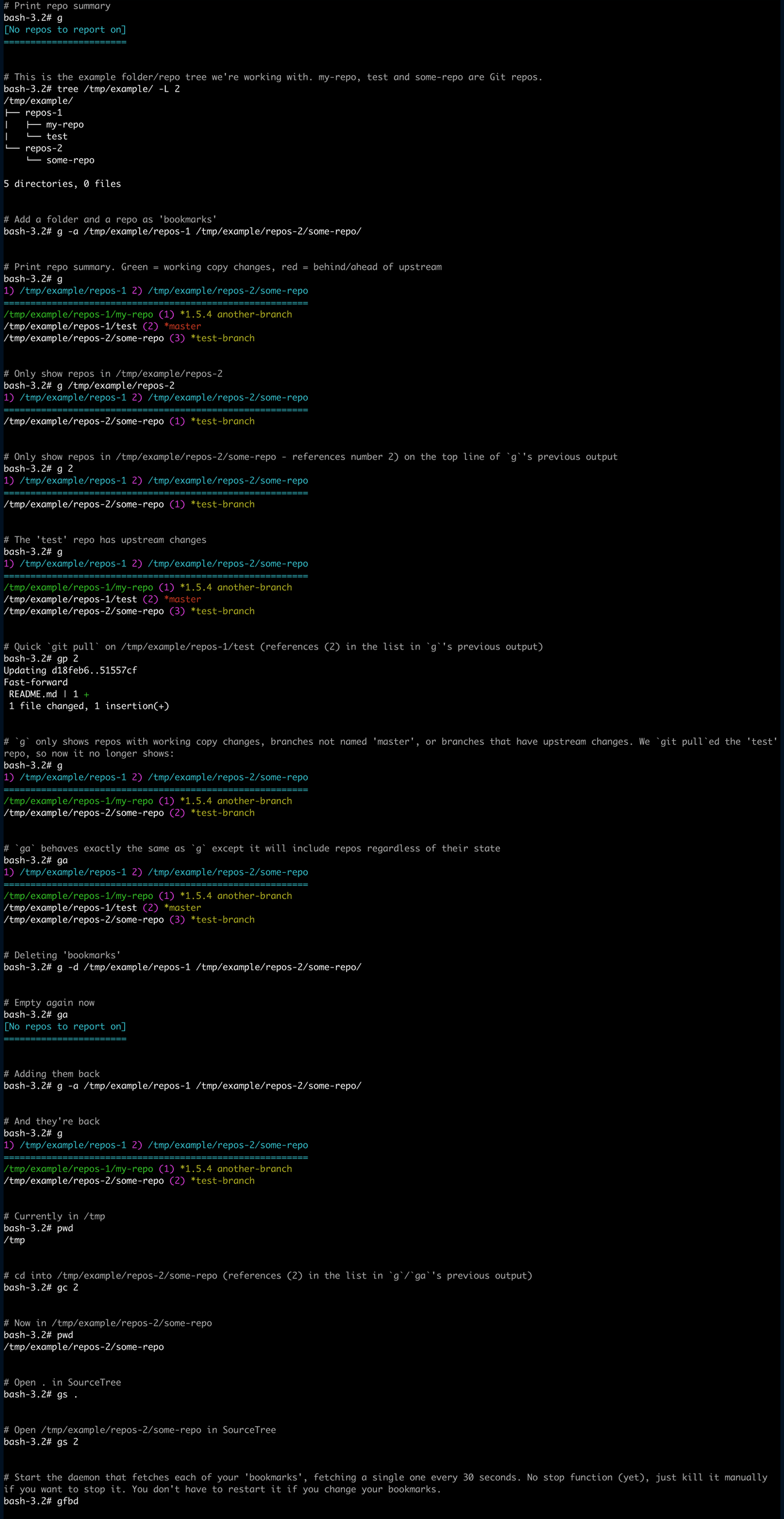Click 'some-repo' entry in the tree listing

[71, 160]
